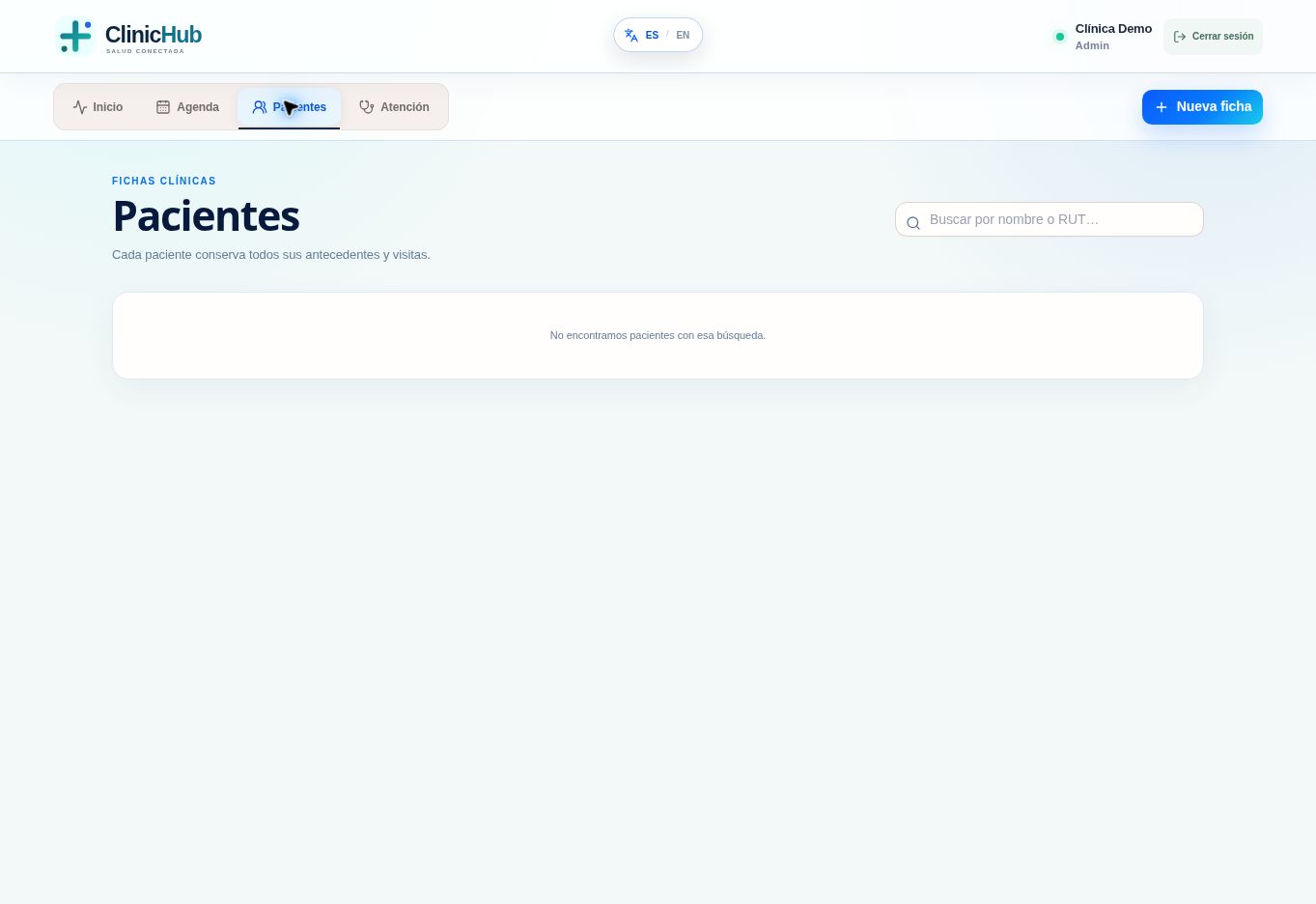Viewport: 1316px width, 904px height.
Task: Create a record with Nueva ficha
Action: pos(1202,107)
